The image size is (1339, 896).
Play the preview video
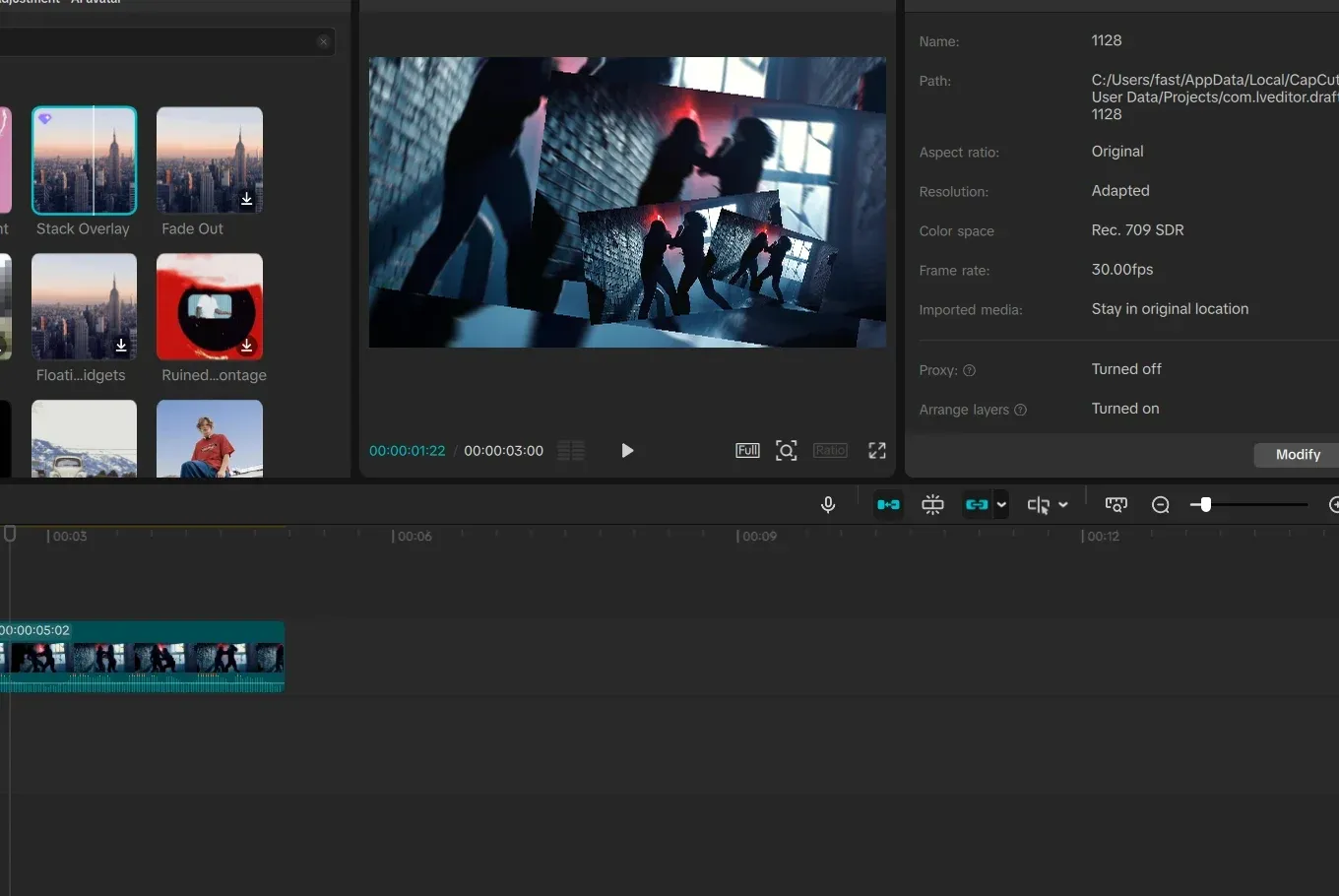[x=627, y=451]
